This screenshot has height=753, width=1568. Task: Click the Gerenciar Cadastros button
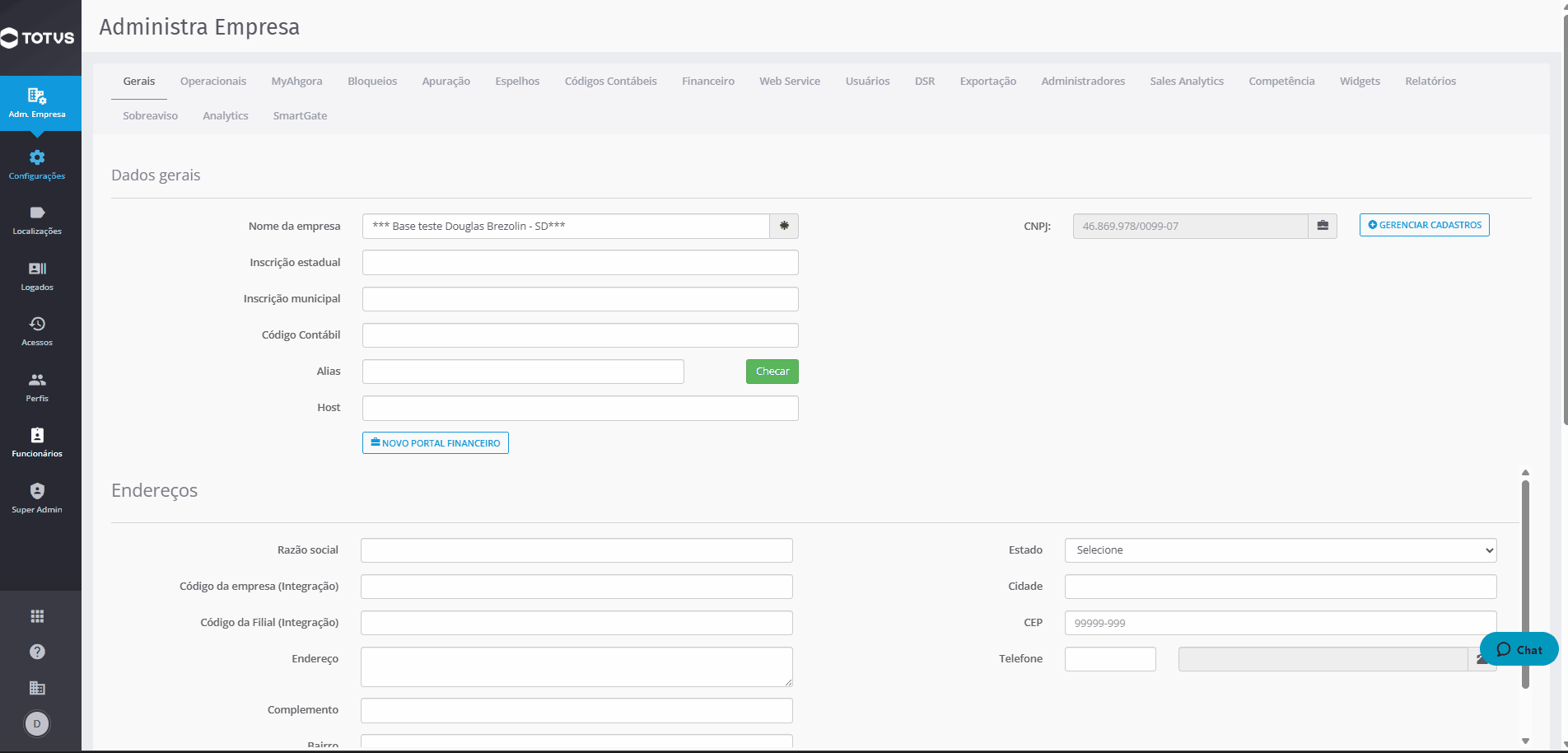(1425, 225)
